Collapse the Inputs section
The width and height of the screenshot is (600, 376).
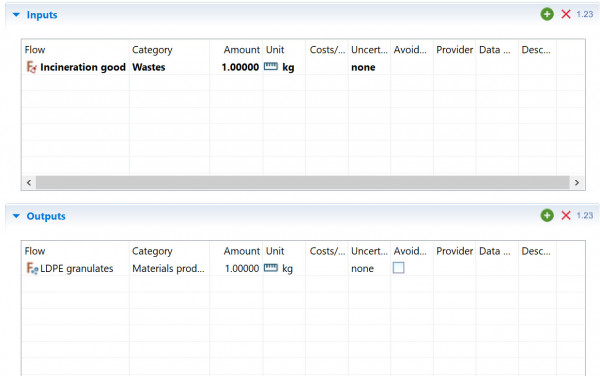pos(16,15)
